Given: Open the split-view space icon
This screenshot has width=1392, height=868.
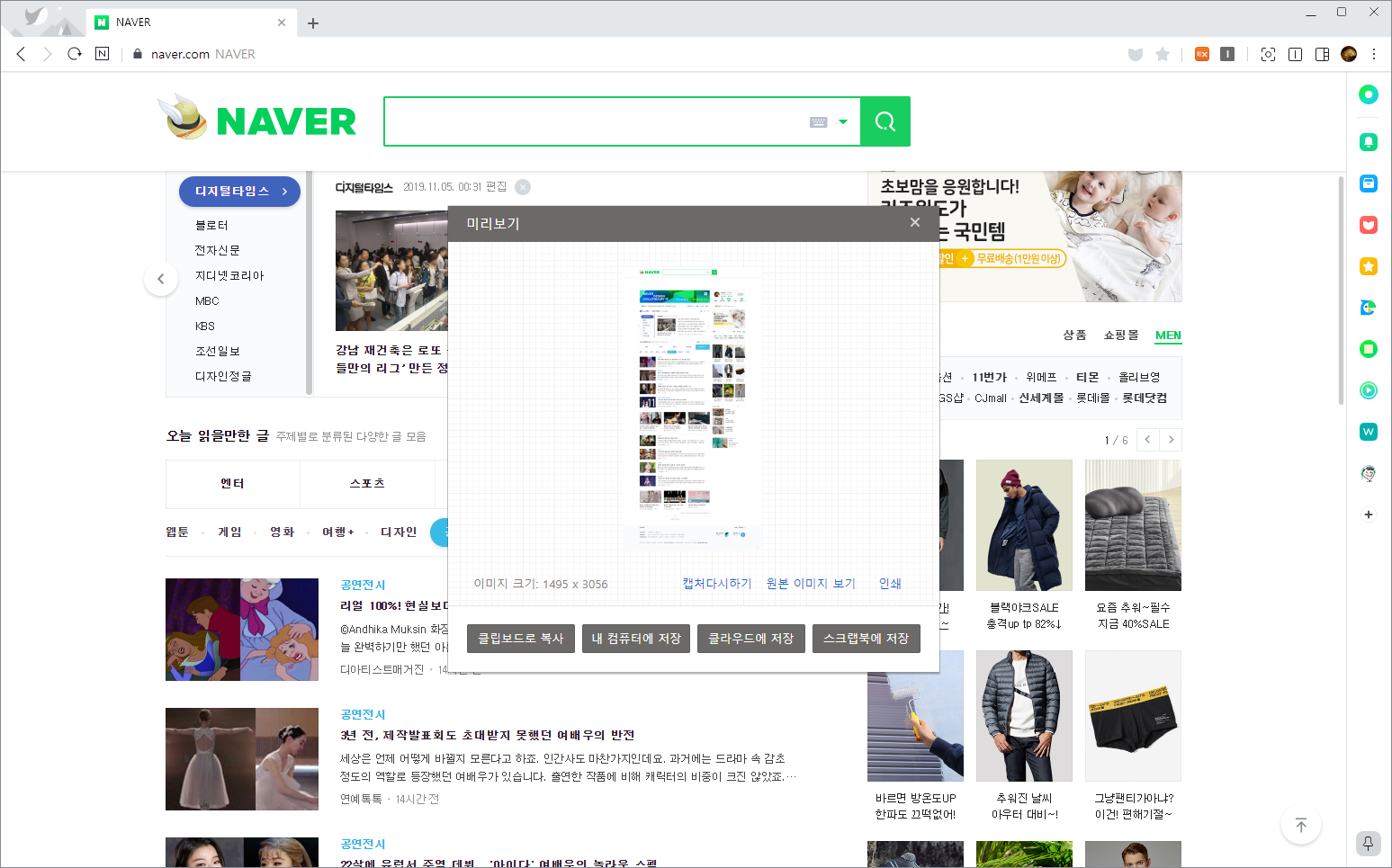Looking at the screenshot, I should coord(1295,54).
